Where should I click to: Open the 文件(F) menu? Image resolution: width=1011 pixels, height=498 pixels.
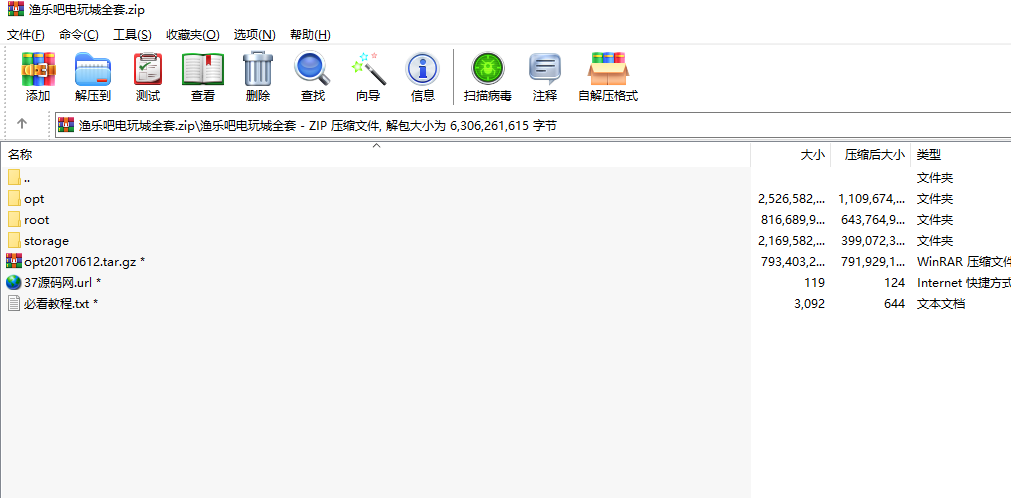[x=26, y=35]
